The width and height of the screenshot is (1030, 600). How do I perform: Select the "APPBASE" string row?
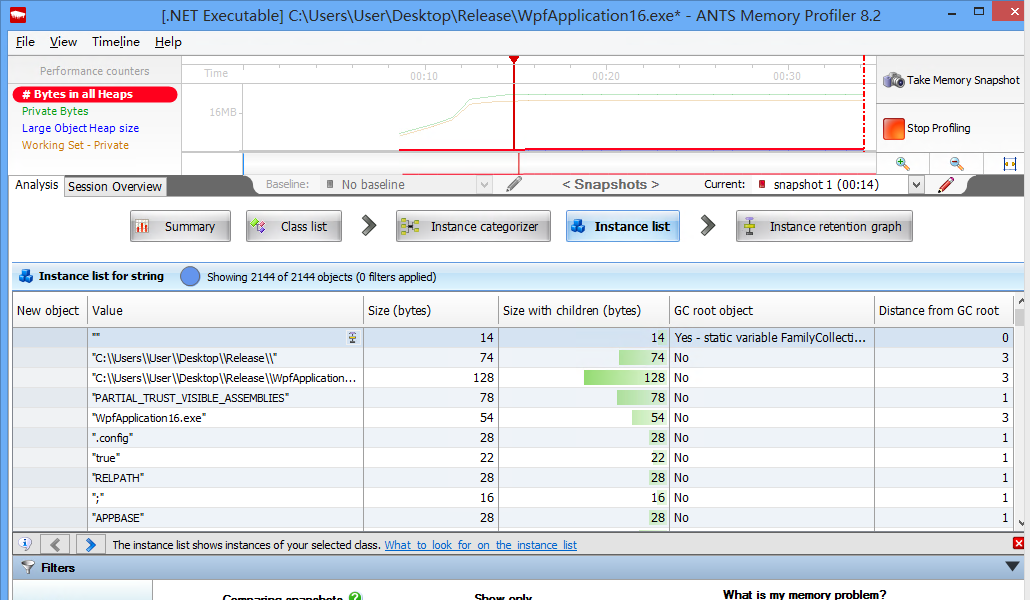tap(512, 518)
